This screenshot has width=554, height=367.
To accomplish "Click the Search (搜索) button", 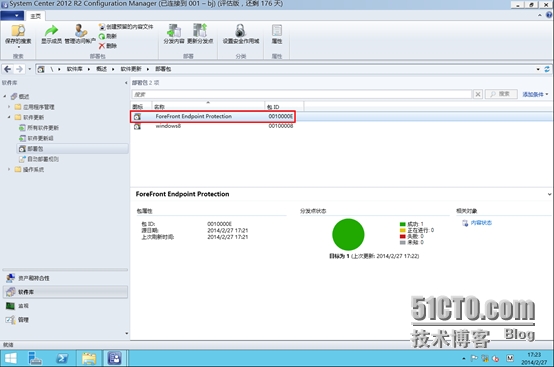I will pyautogui.click(x=501, y=94).
